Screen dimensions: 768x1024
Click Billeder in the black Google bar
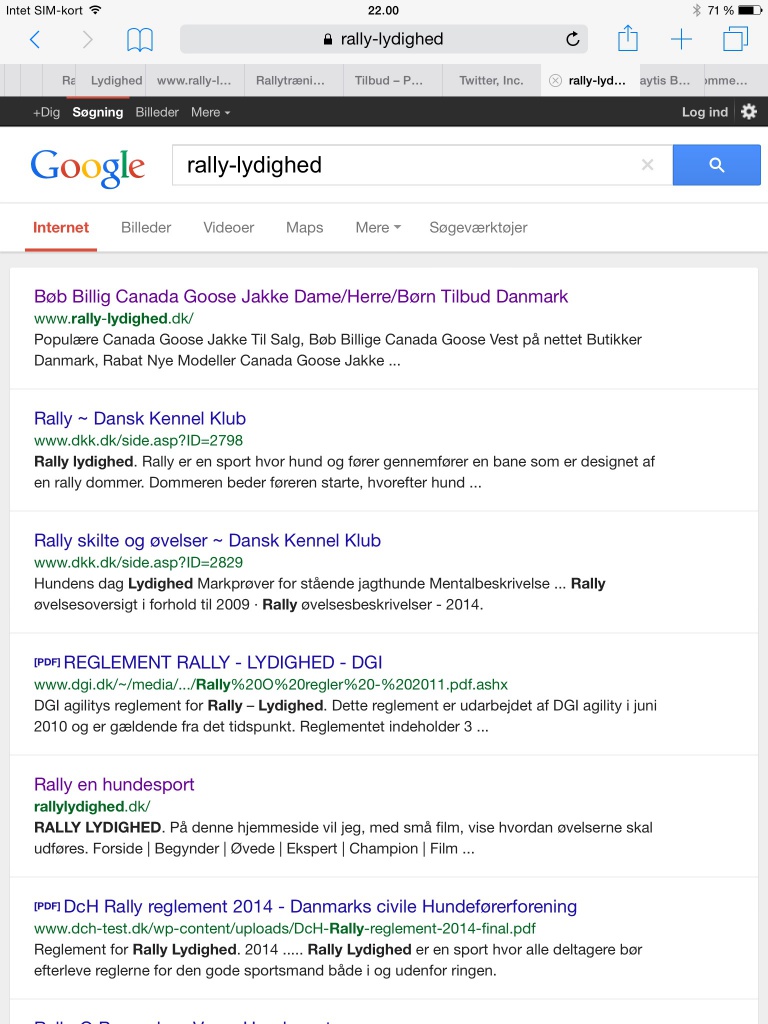[x=157, y=112]
